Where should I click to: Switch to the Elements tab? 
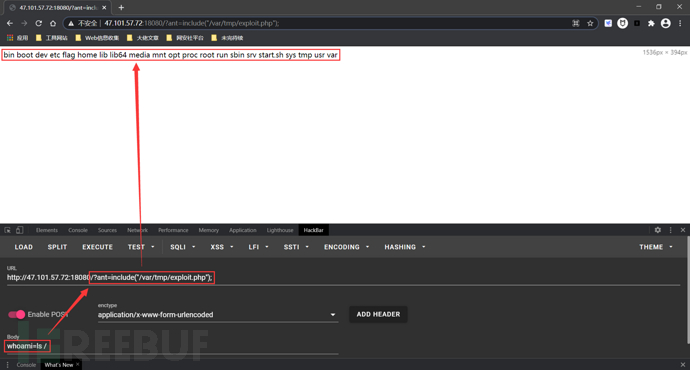pos(47,230)
